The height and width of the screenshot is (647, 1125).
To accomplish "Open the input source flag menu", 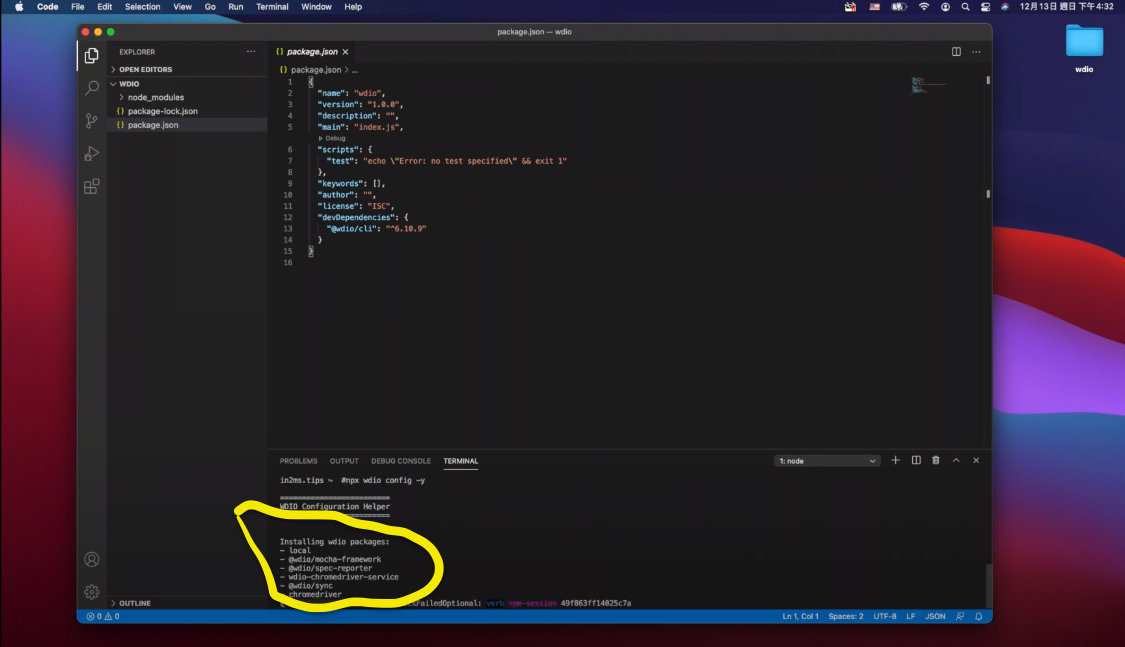I will pos(875,6).
